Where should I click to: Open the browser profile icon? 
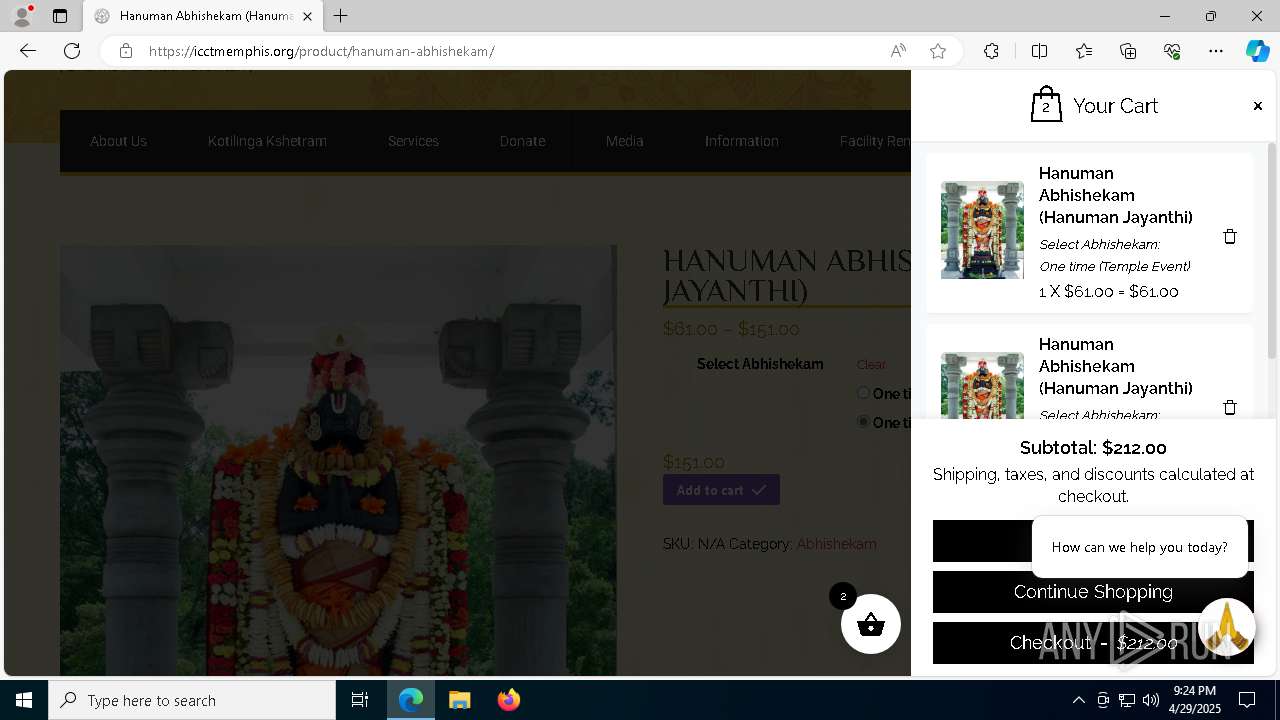pos(21,16)
